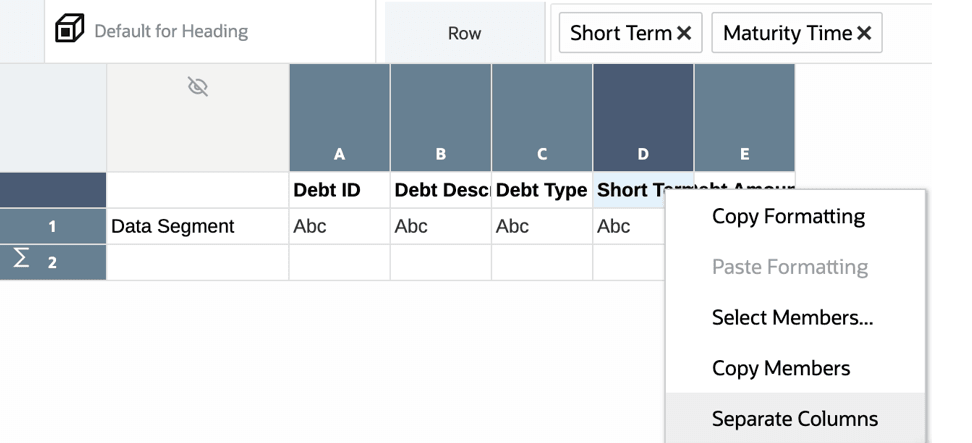Viewport: 972px width, 443px height.
Task: Click the Debt ID heading cell
Action: (x=339, y=190)
